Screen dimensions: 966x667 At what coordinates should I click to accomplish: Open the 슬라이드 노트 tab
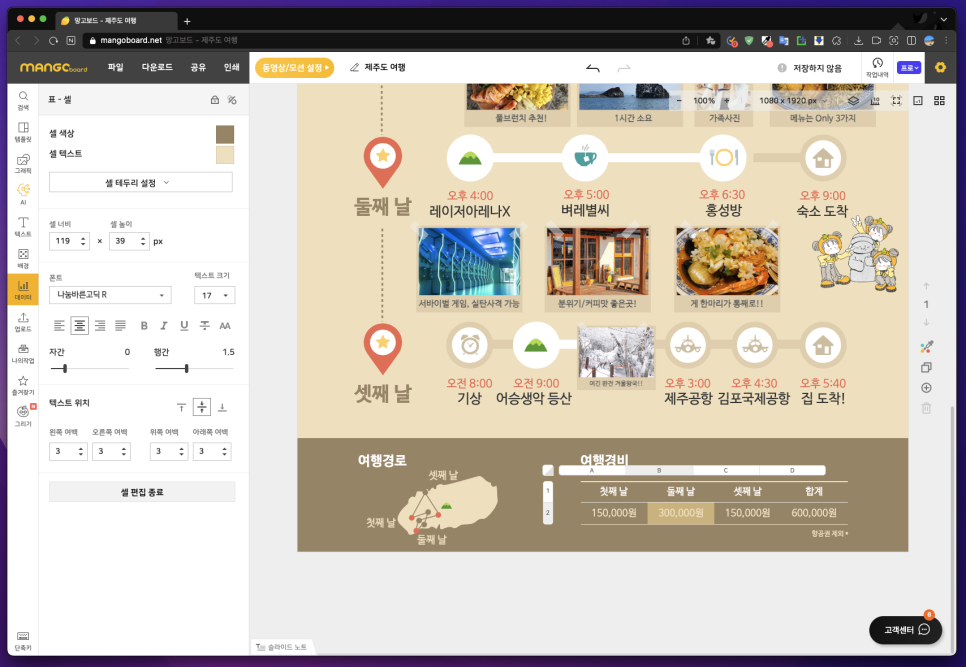(x=282, y=647)
